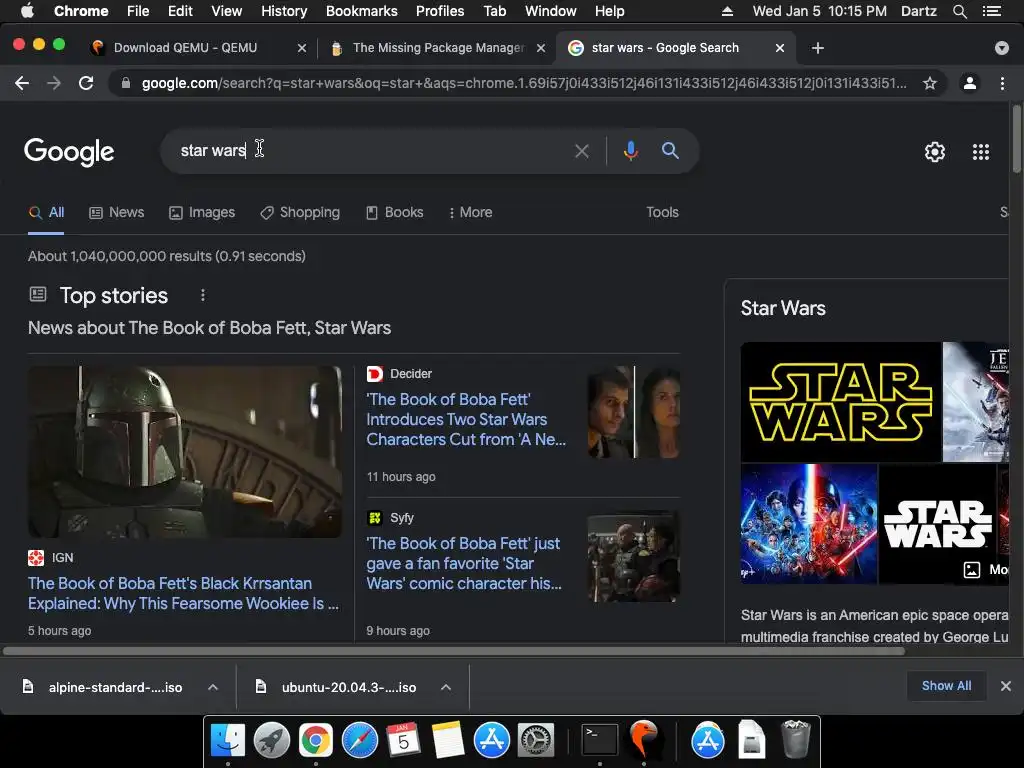Reload the current page
Viewport: 1024px width, 768px height.
tap(86, 83)
